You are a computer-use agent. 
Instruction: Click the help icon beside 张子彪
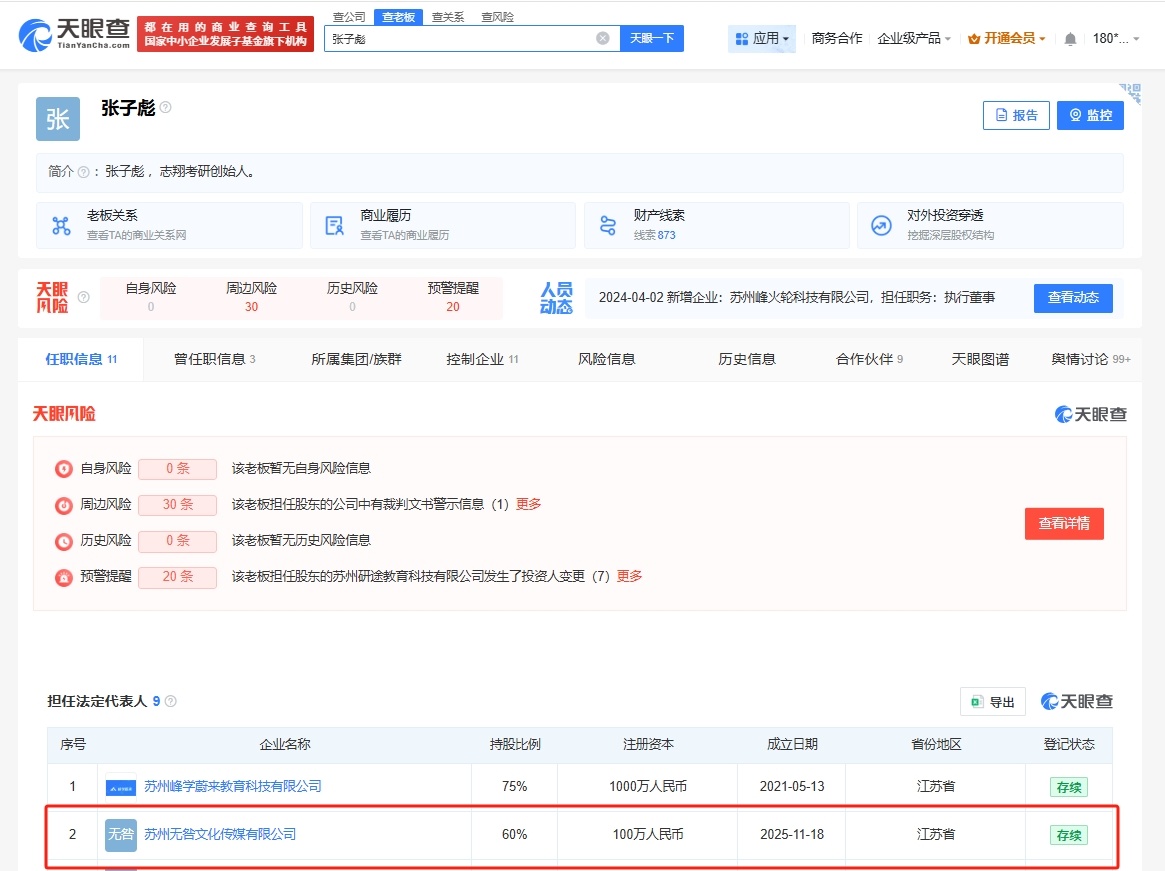pos(166,107)
